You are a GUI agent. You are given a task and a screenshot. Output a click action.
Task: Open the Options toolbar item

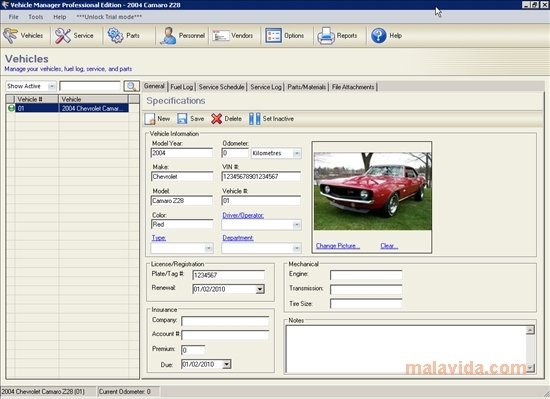pos(284,36)
